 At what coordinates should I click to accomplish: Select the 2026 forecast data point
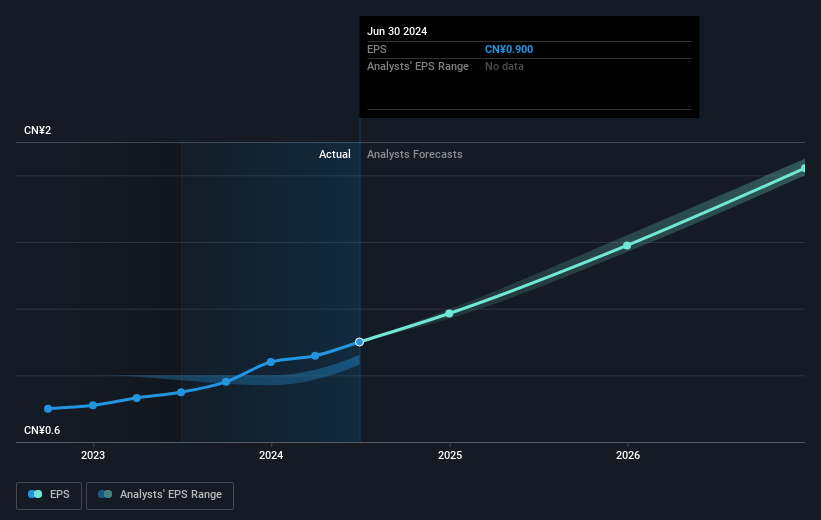(x=627, y=245)
